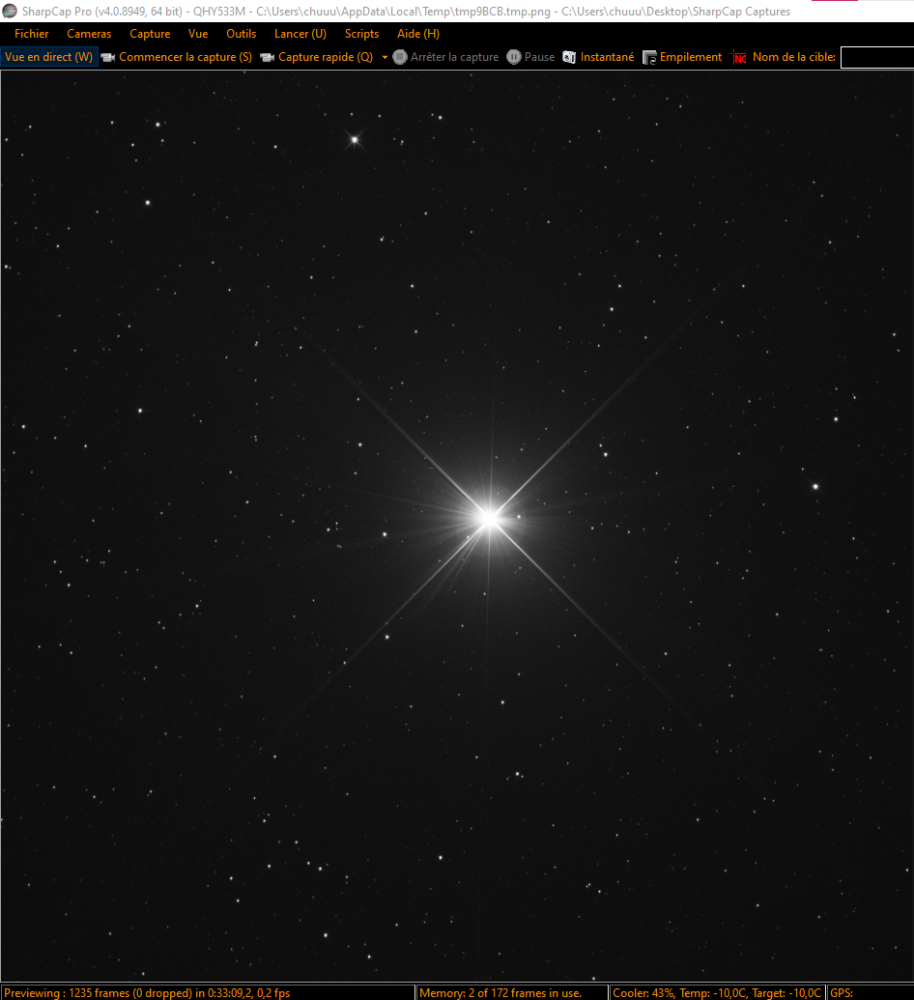
Task: Click the Commencer la capture camera icon
Action: 108,57
